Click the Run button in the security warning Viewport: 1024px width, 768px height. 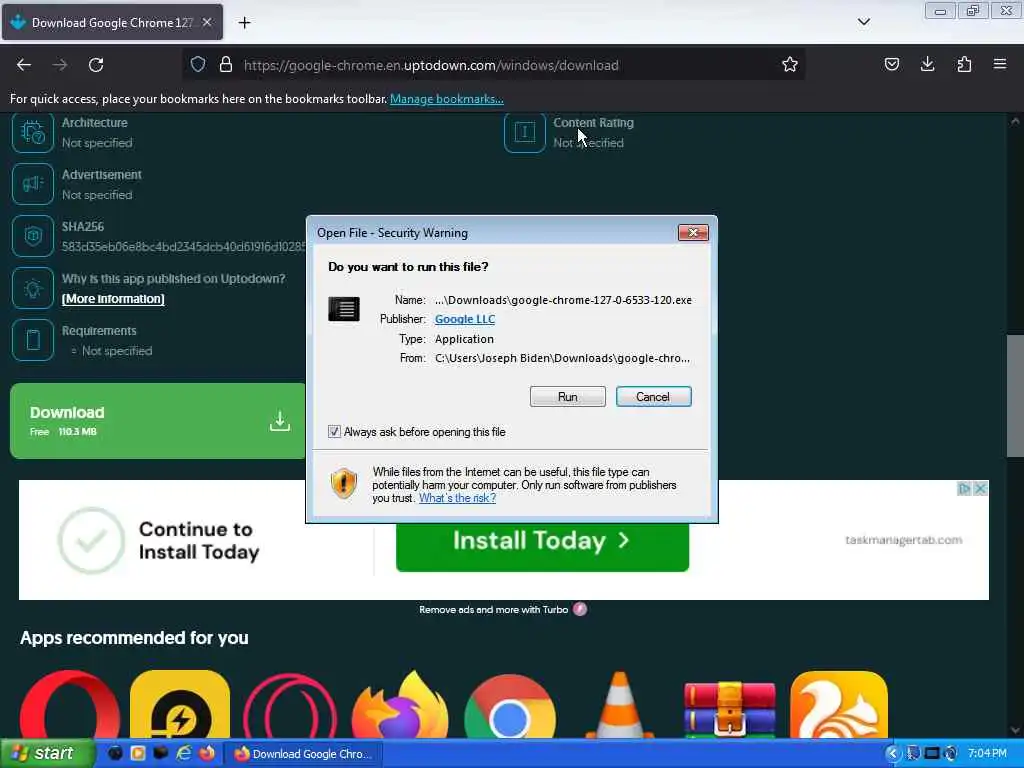pyautogui.click(x=568, y=396)
